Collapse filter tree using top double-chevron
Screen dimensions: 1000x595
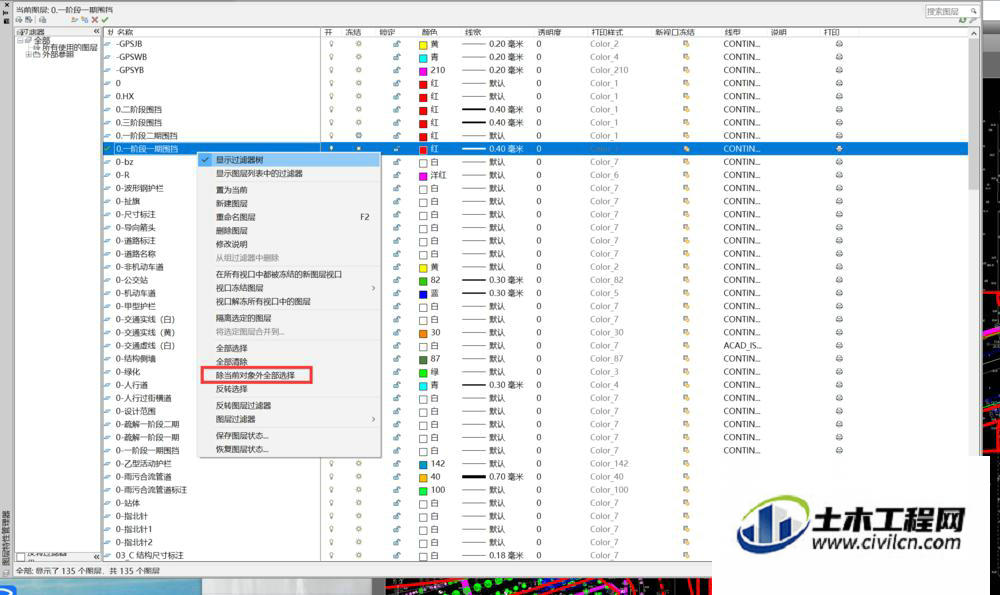[x=96, y=31]
